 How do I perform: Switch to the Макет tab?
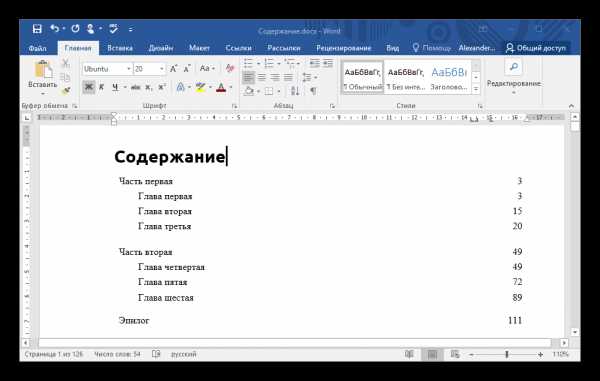(x=199, y=48)
